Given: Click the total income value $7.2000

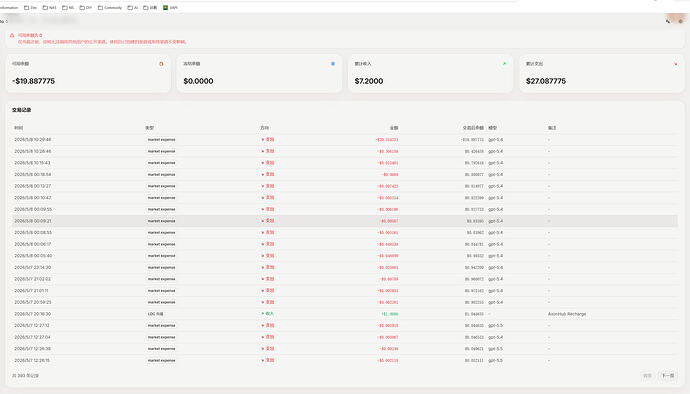Looking at the screenshot, I should coord(369,81).
